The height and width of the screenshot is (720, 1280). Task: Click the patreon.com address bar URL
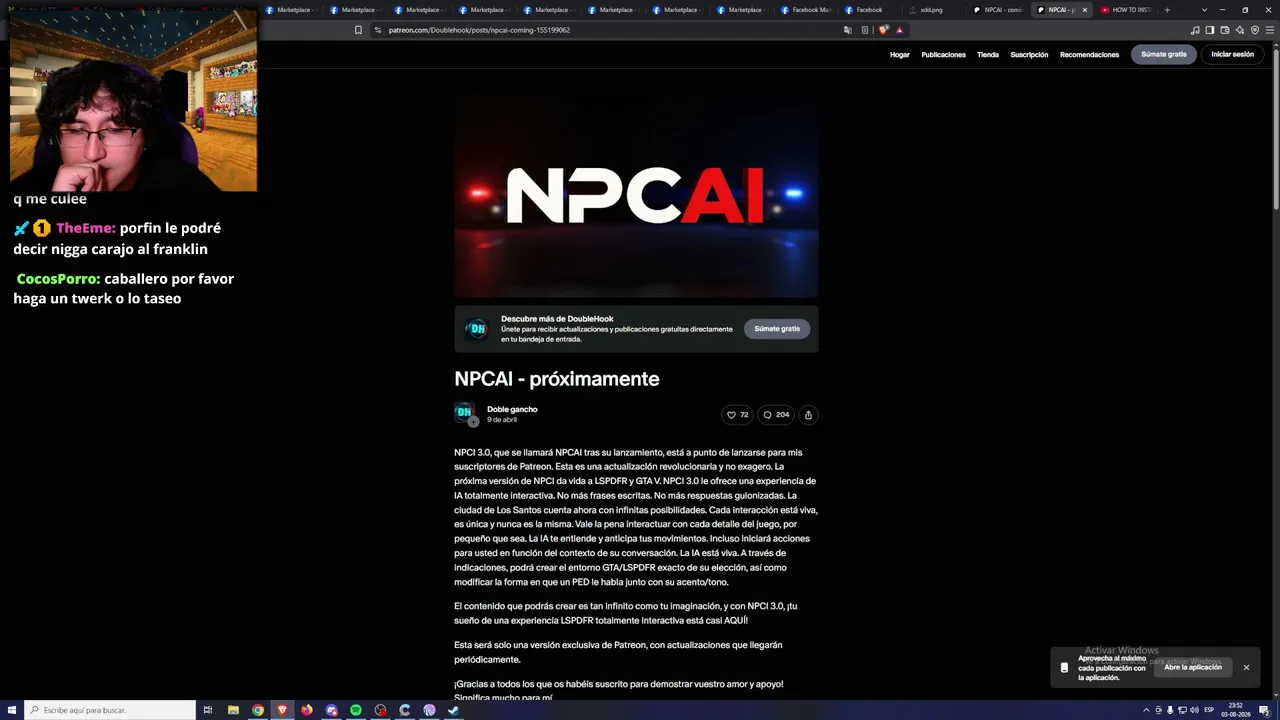[479, 30]
